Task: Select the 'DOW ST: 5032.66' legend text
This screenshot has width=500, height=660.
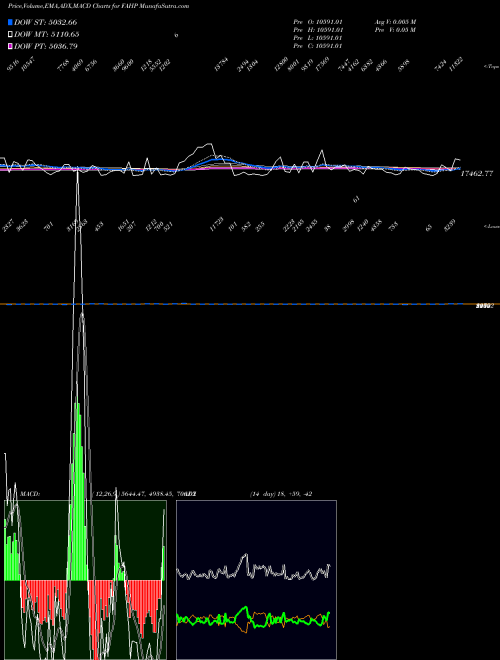Action: point(45,22)
